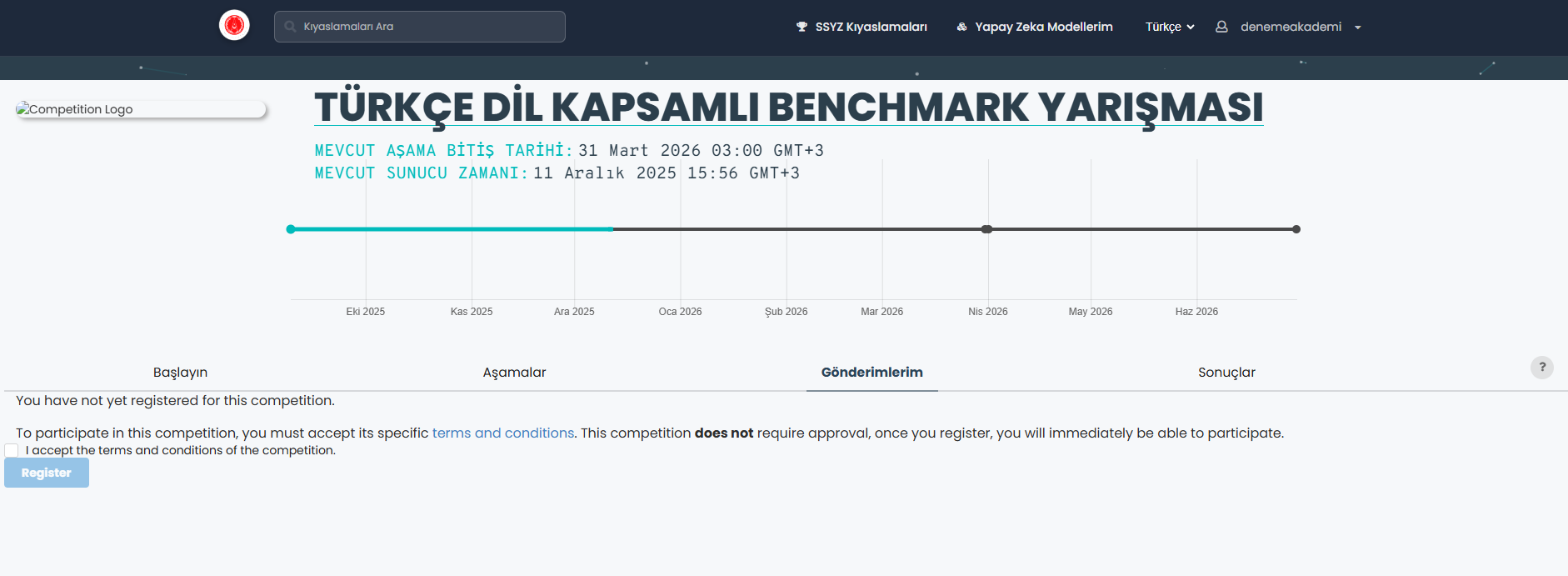
Task: Open the terms and conditions link
Action: [502, 433]
